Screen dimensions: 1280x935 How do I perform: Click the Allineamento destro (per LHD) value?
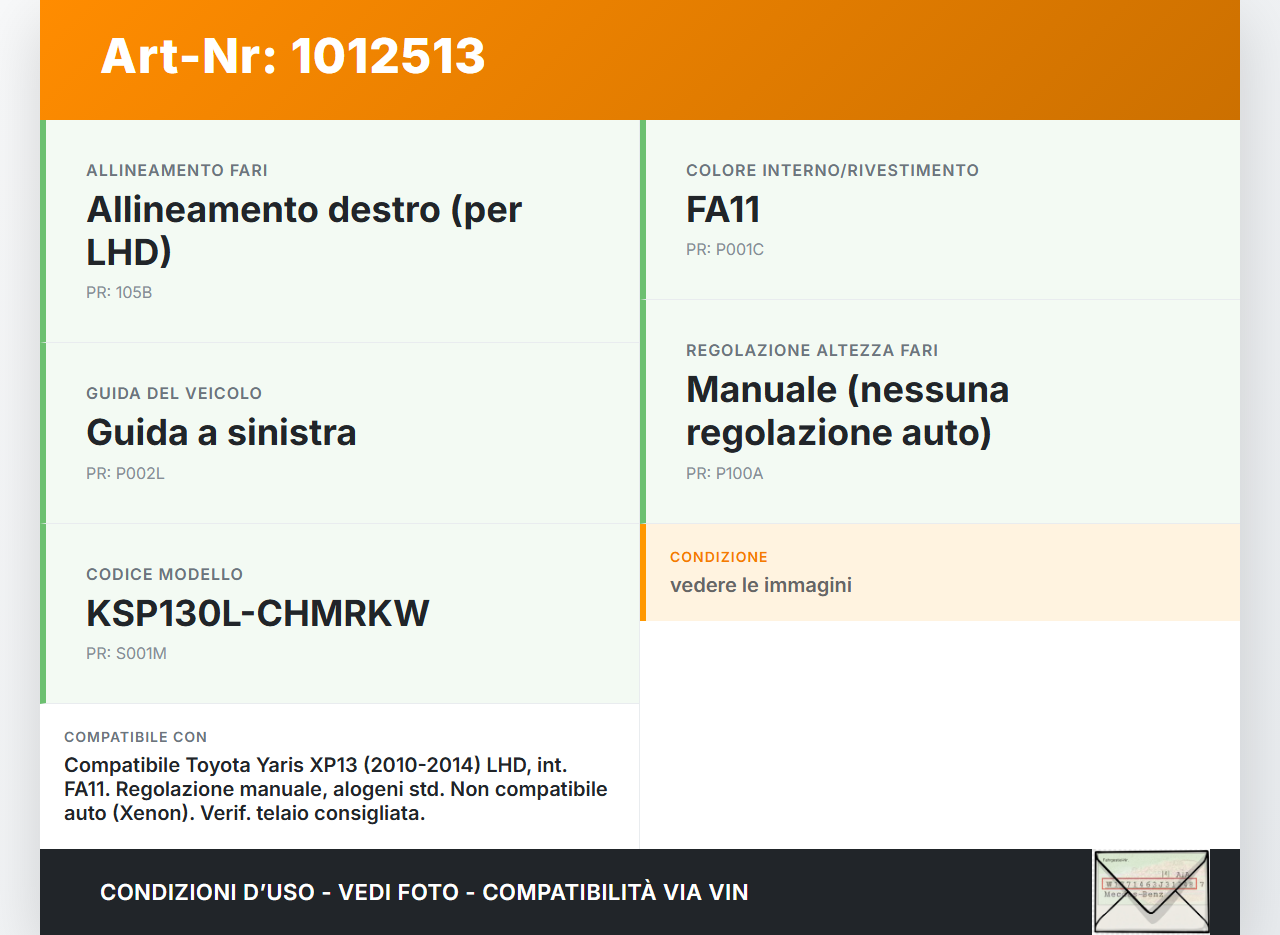click(304, 230)
